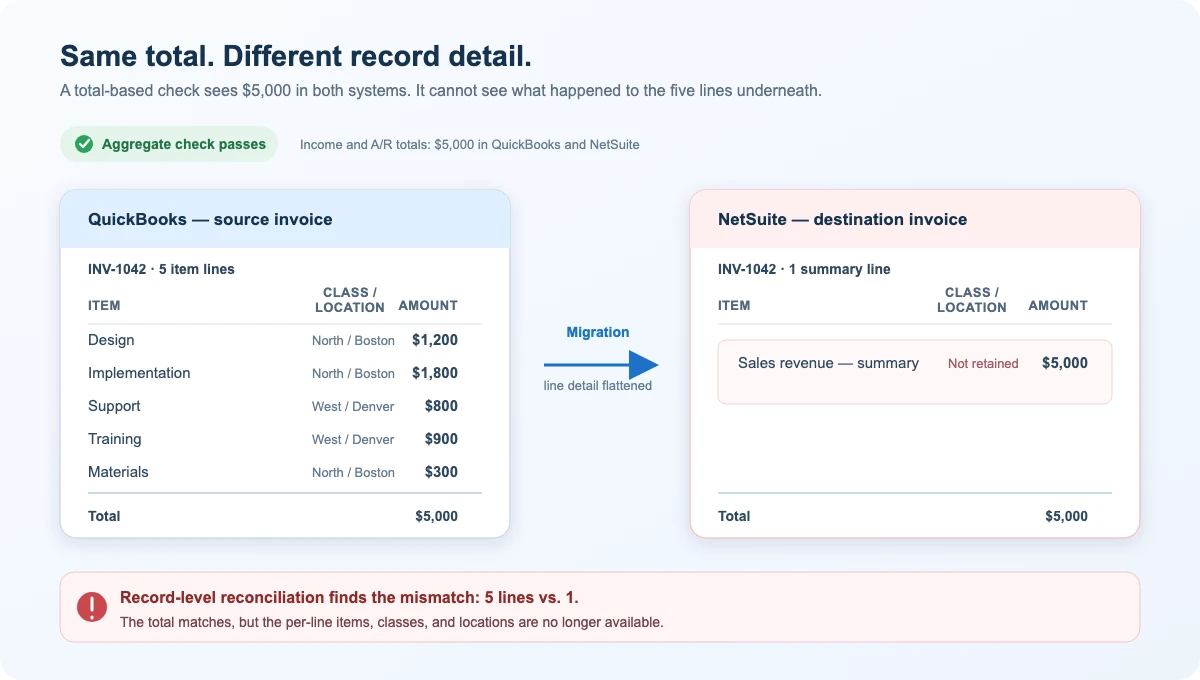The height and width of the screenshot is (680, 1200).
Task: Click North / Boston in the Implementation row
Action: [x=353, y=374]
